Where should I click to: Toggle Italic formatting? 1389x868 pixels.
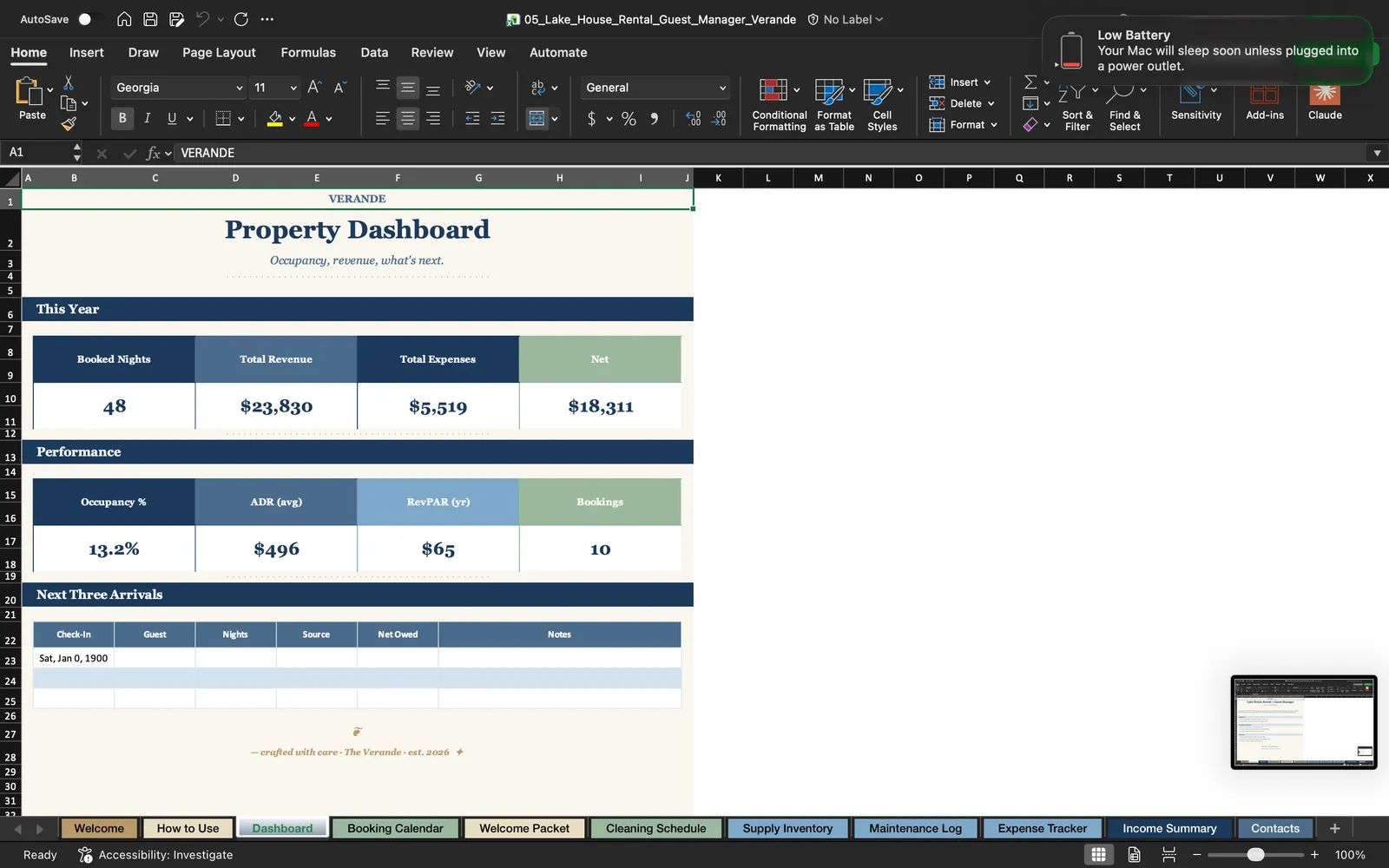point(148,118)
